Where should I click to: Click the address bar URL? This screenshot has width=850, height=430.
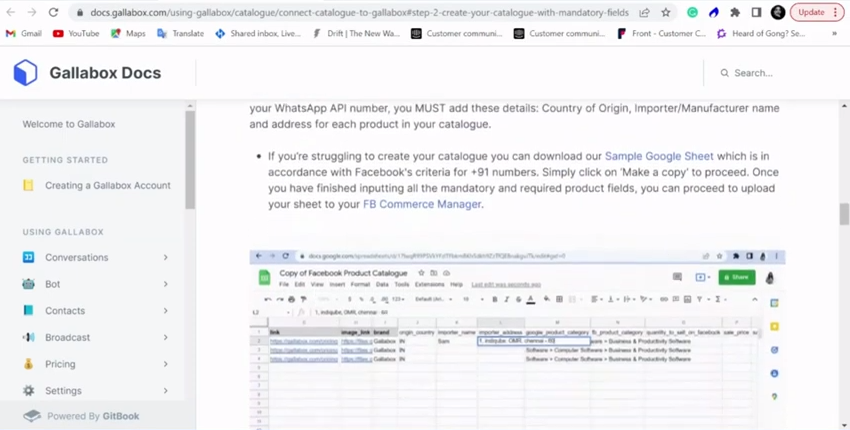[x=359, y=12]
